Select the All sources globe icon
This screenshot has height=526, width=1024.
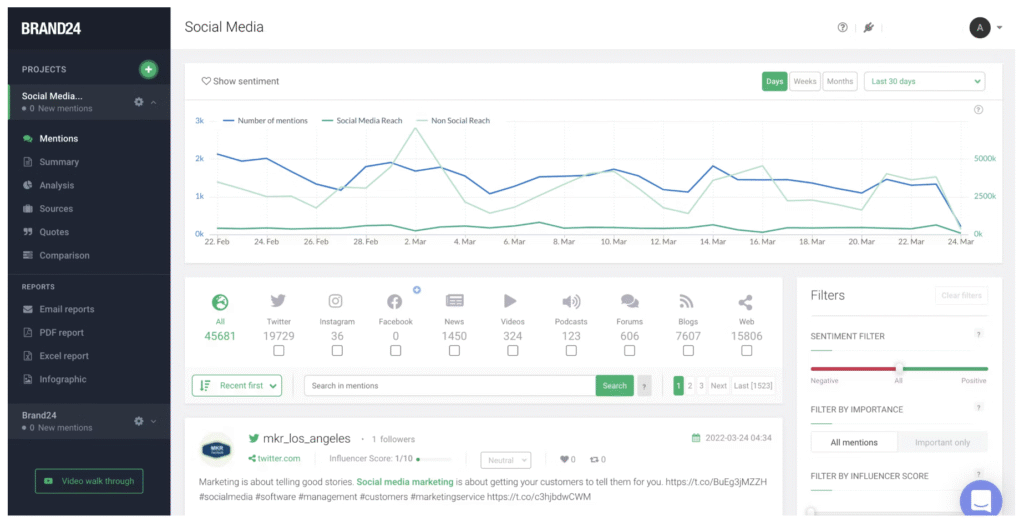pyautogui.click(x=220, y=302)
